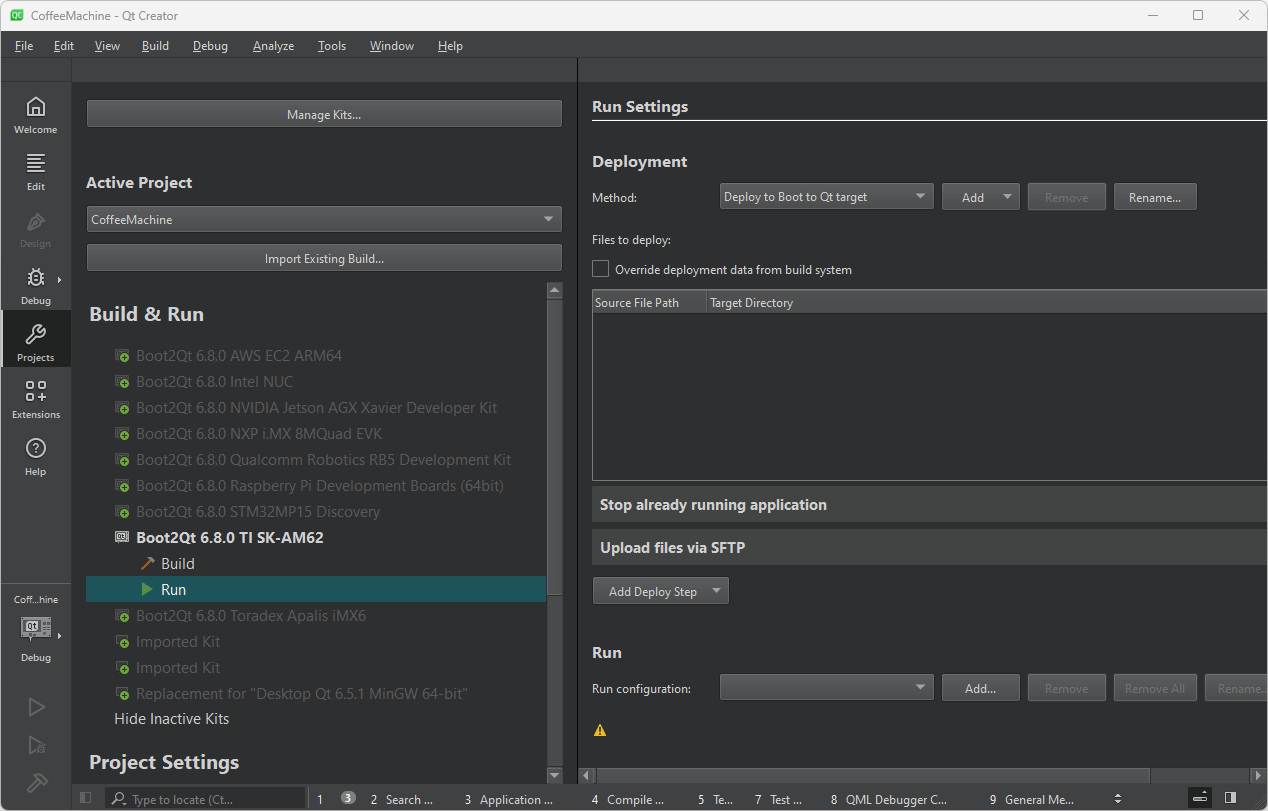The height and width of the screenshot is (811, 1268).
Task: Open the Add Deploy Step dropdown
Action: pyautogui.click(x=661, y=591)
